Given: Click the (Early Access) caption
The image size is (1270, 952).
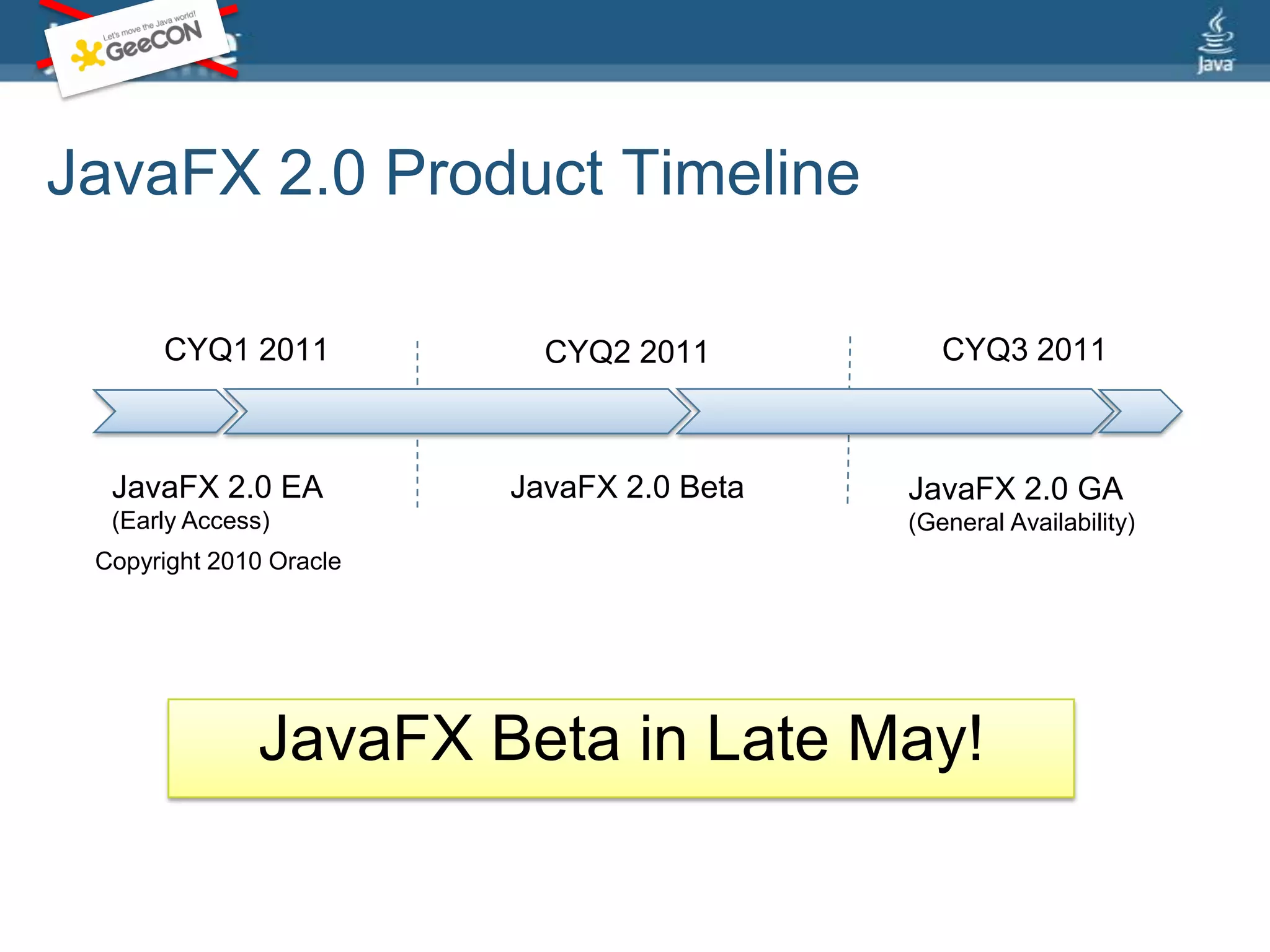Looking at the screenshot, I should [191, 521].
